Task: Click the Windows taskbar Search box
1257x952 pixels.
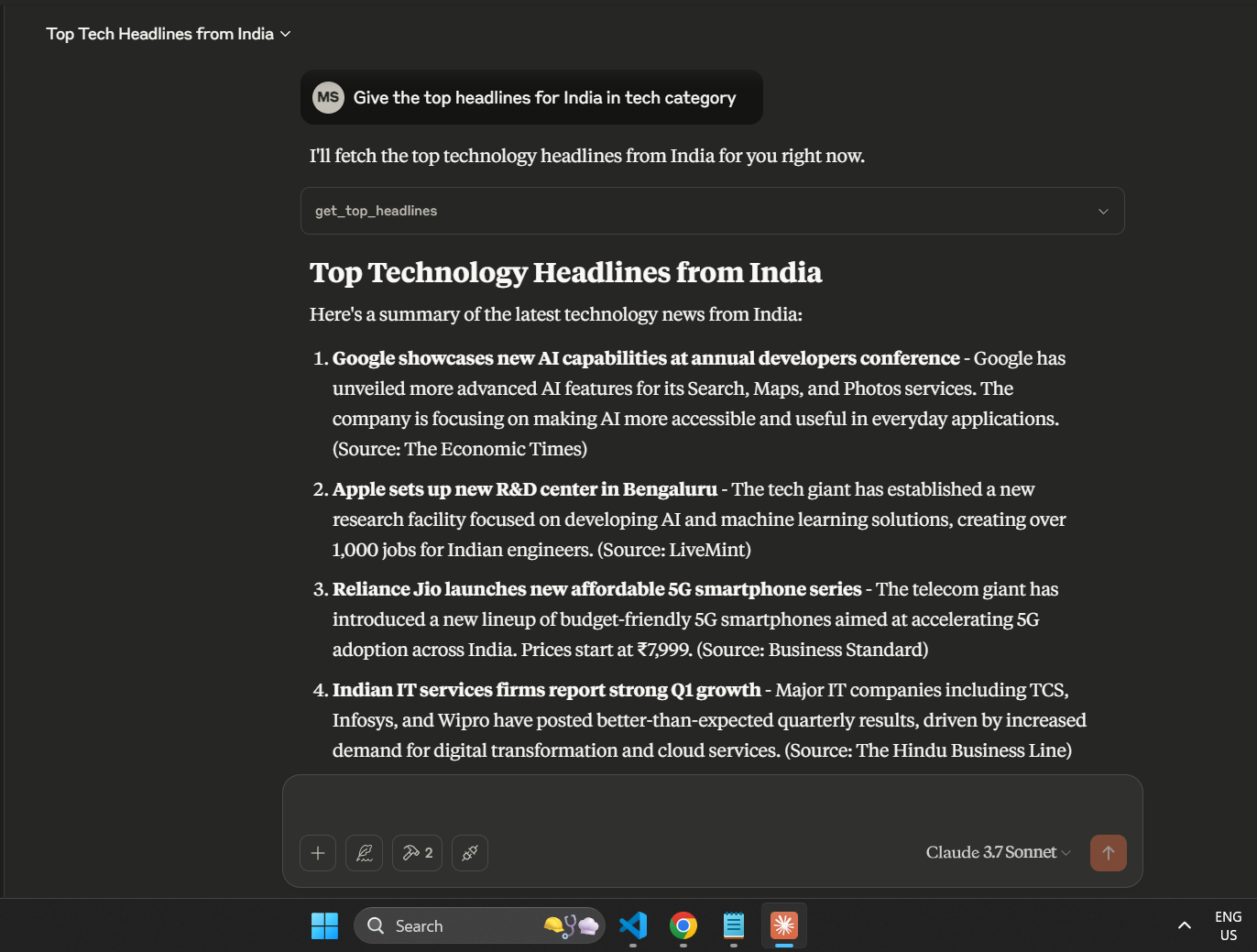Action: [479, 925]
